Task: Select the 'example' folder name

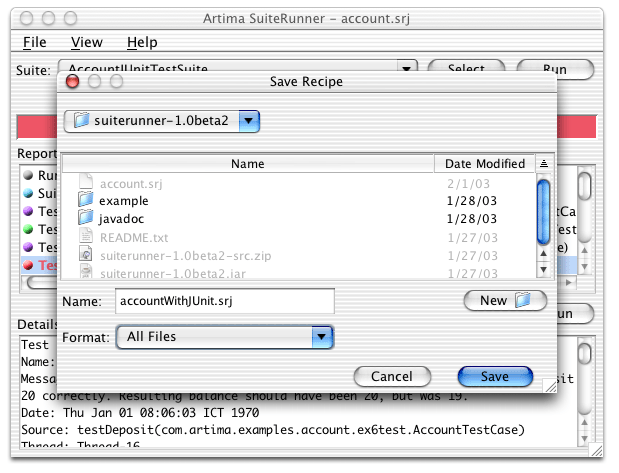Action: 124,201
